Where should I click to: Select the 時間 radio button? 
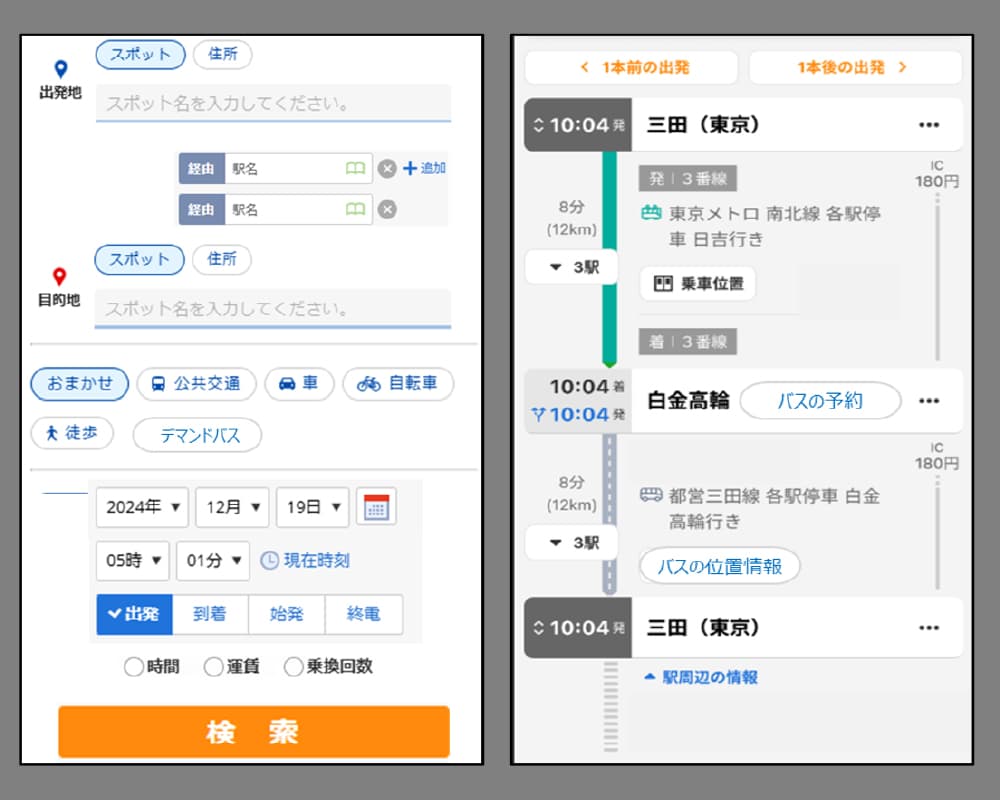[134, 667]
